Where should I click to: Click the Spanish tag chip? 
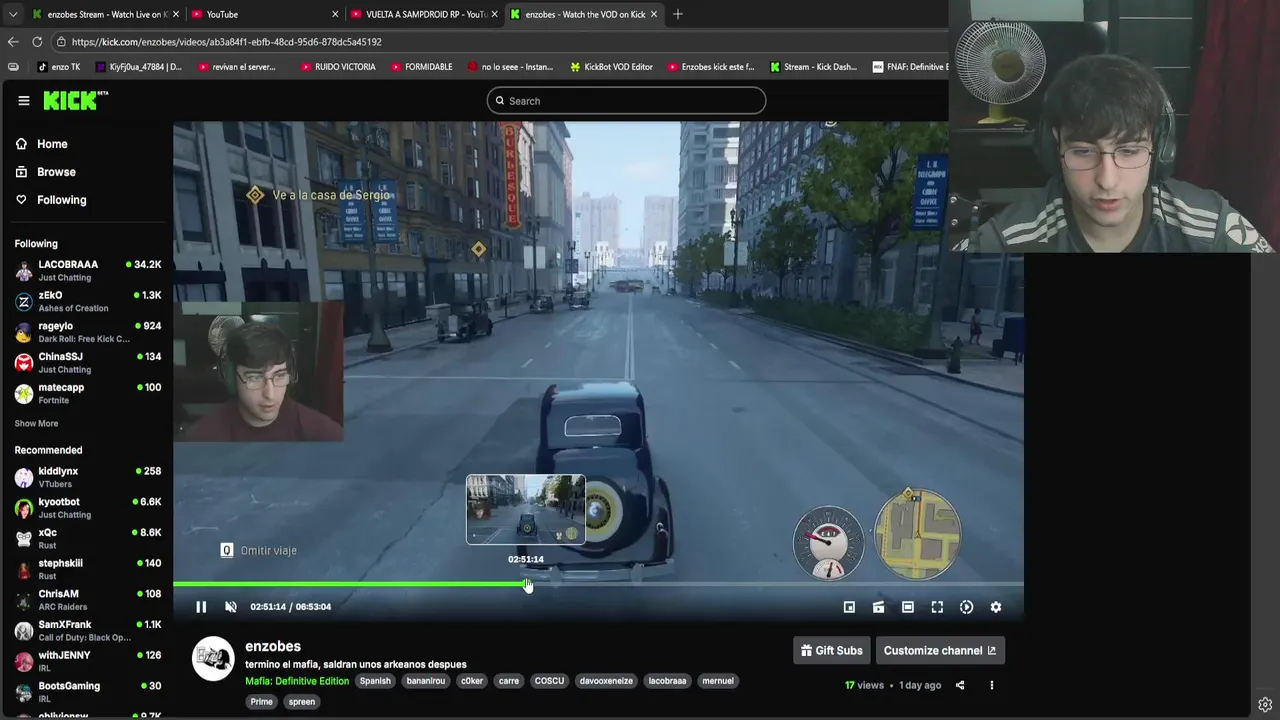[375, 681]
